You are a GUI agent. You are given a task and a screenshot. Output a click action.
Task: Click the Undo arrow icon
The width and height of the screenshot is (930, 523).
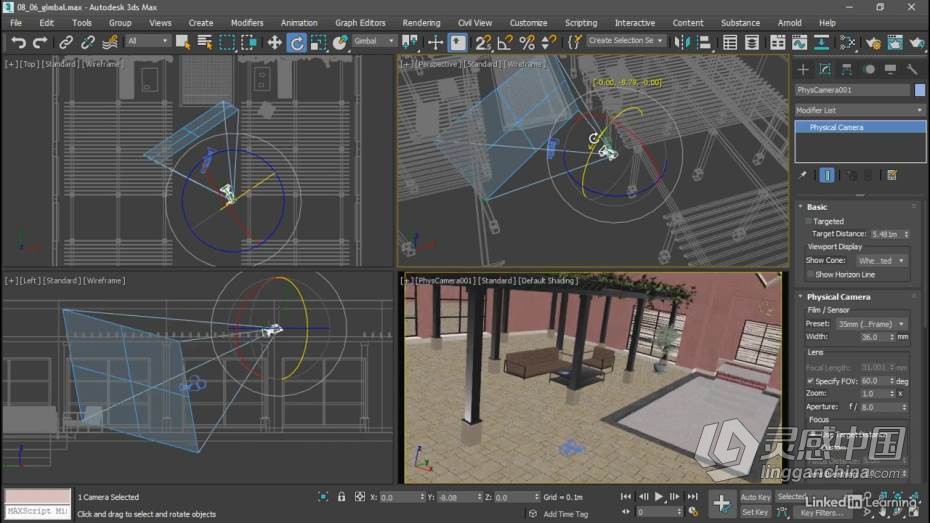click(18, 42)
